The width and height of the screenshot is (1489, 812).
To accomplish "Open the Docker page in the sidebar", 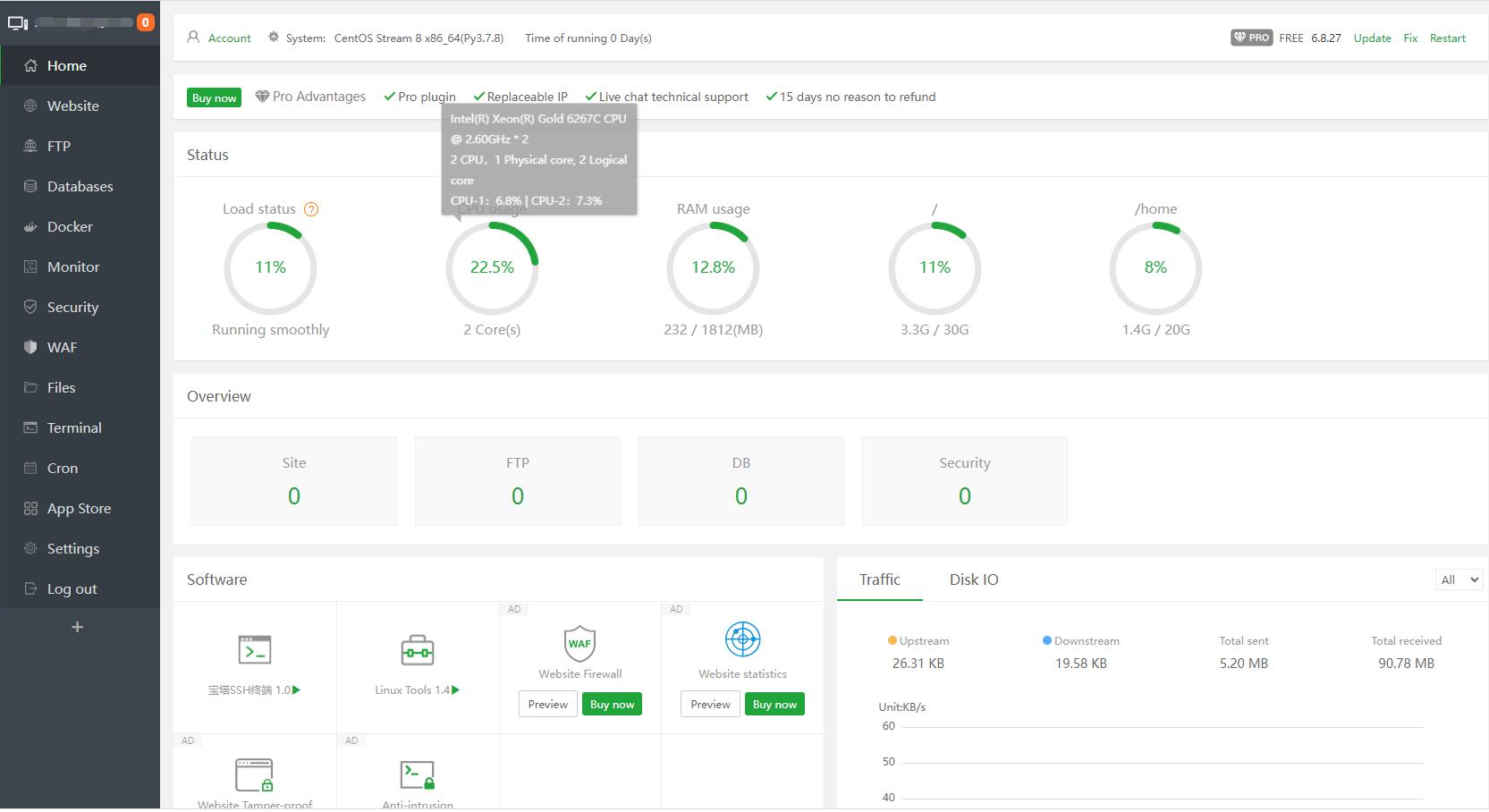I will pyautogui.click(x=80, y=226).
